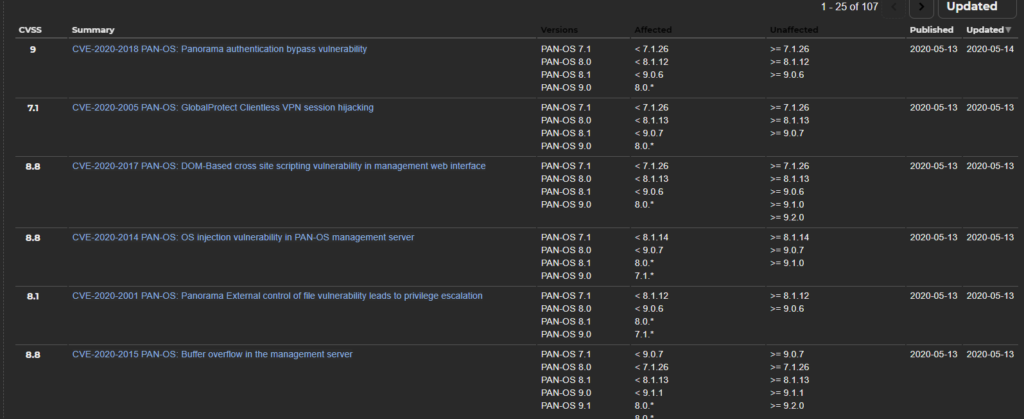Viewport: 1024px width, 419px height.
Task: Select the CVSS score 9 cell
Action: point(33,50)
